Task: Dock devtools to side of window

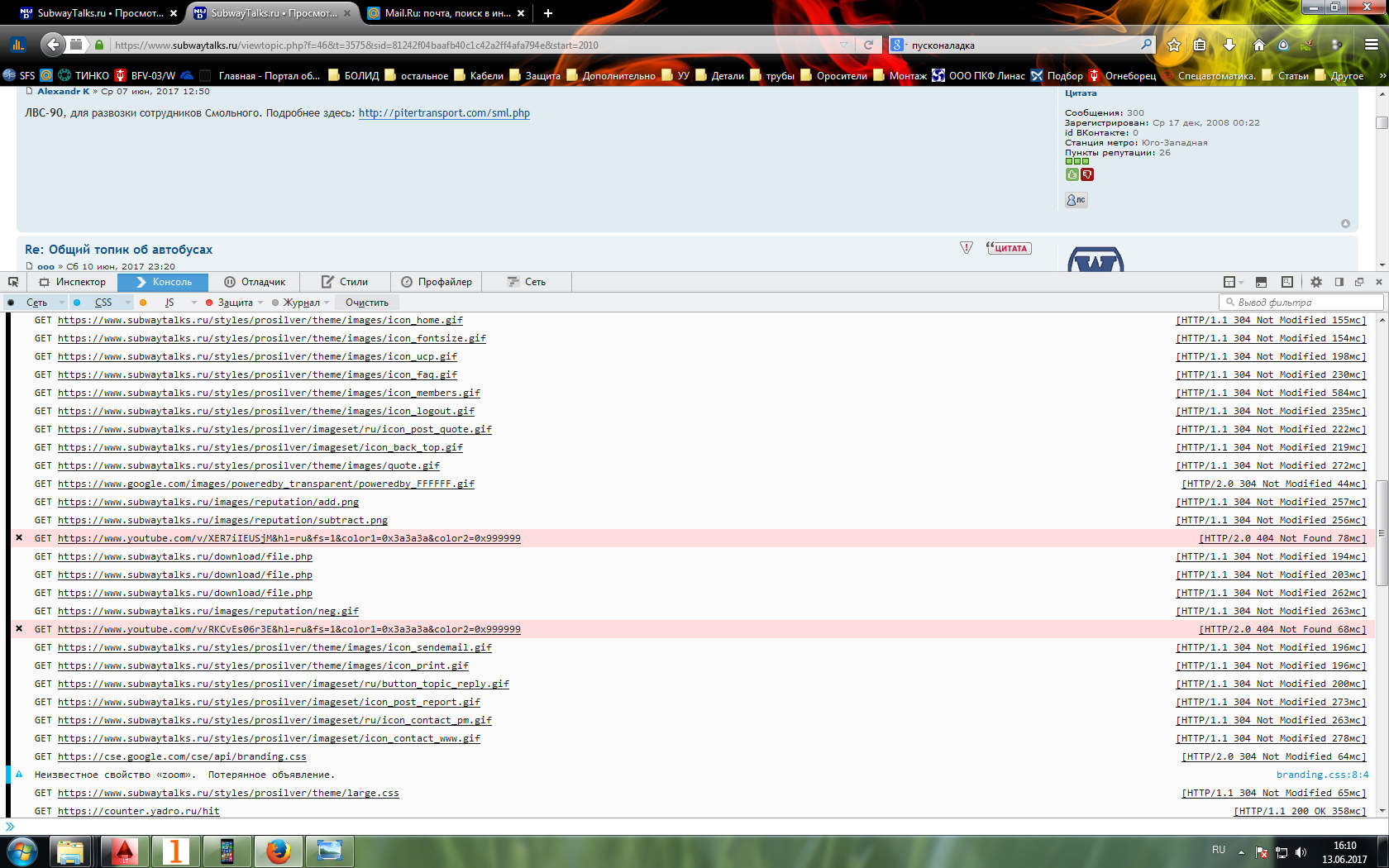Action: [1339, 282]
